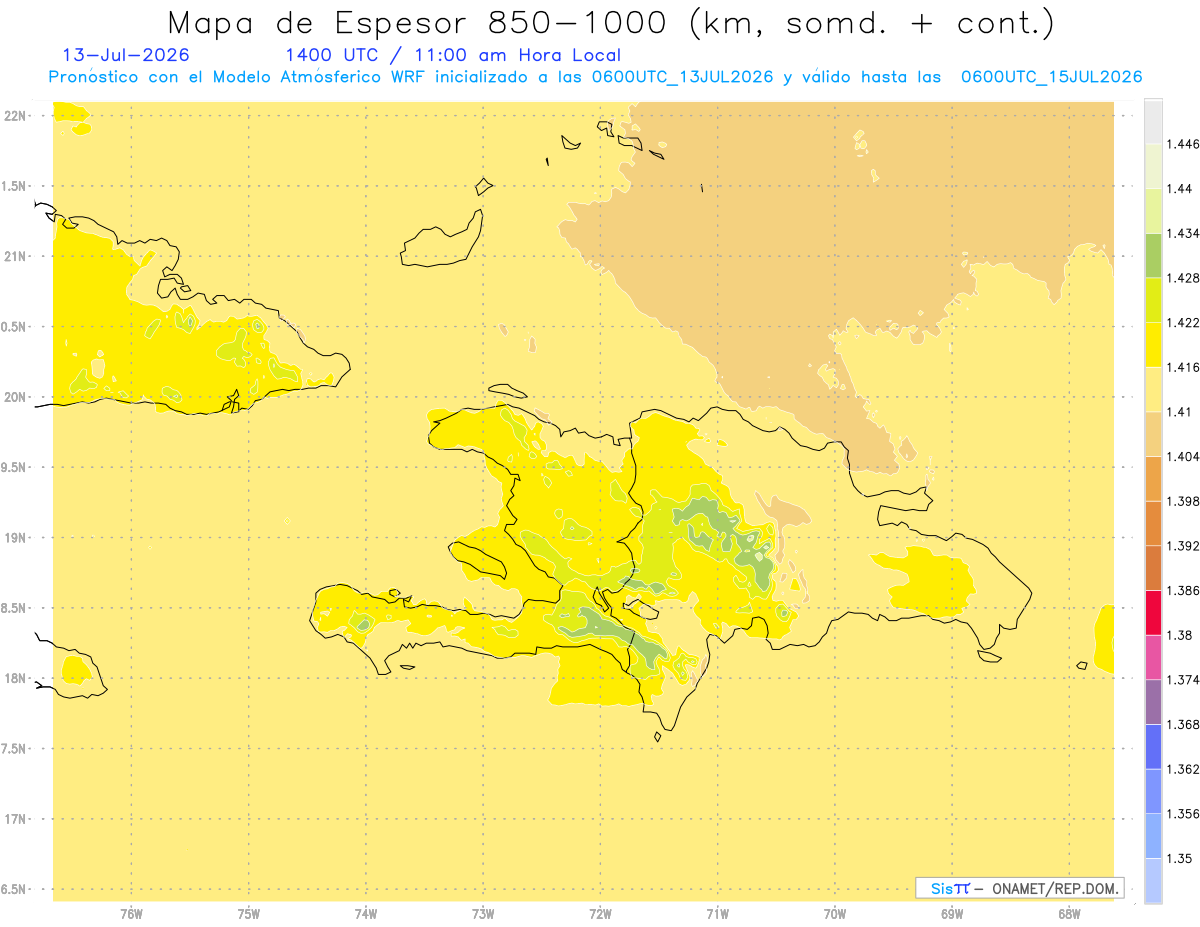1200x927 pixels.
Task: Click the red legend swatch between 1.38 and 1.386
Action: tap(1153, 613)
